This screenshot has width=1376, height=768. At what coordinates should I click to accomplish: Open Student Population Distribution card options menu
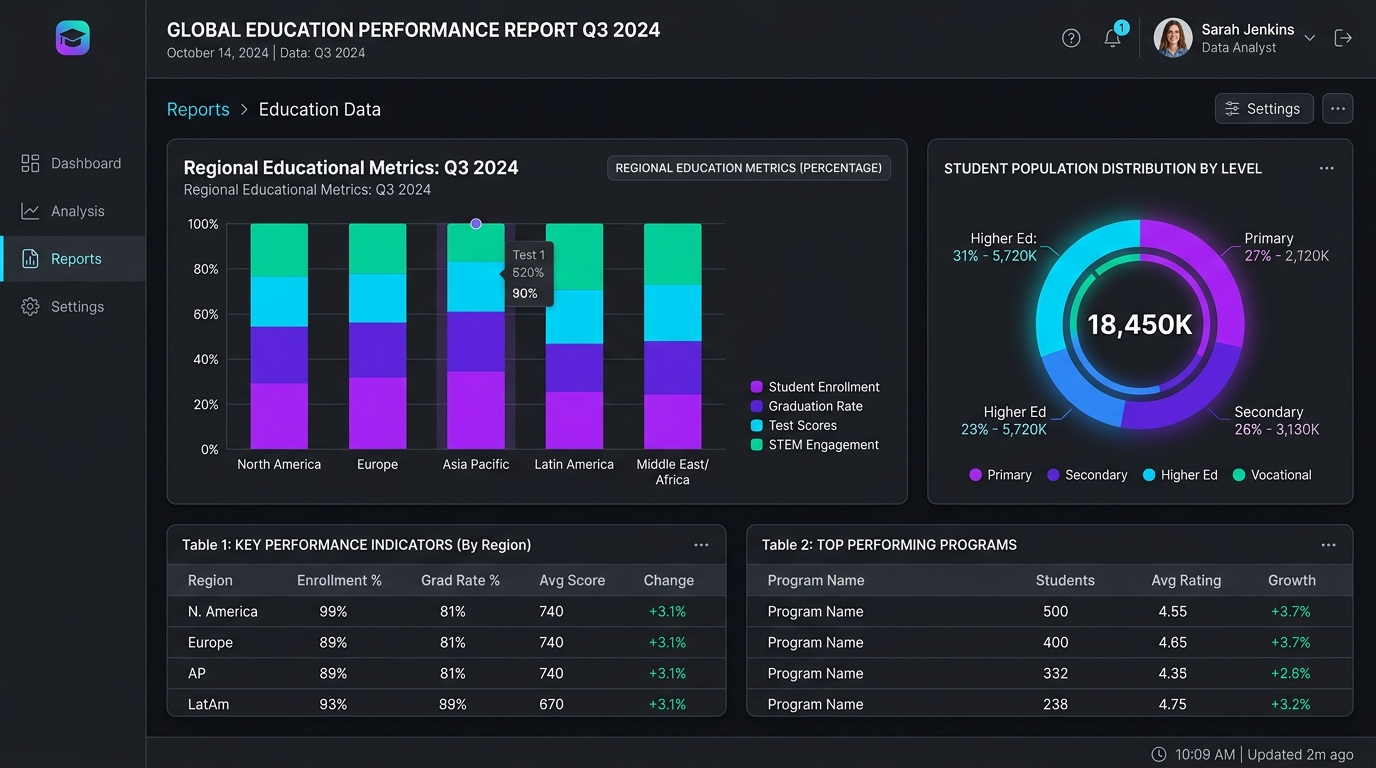pos(1327,168)
